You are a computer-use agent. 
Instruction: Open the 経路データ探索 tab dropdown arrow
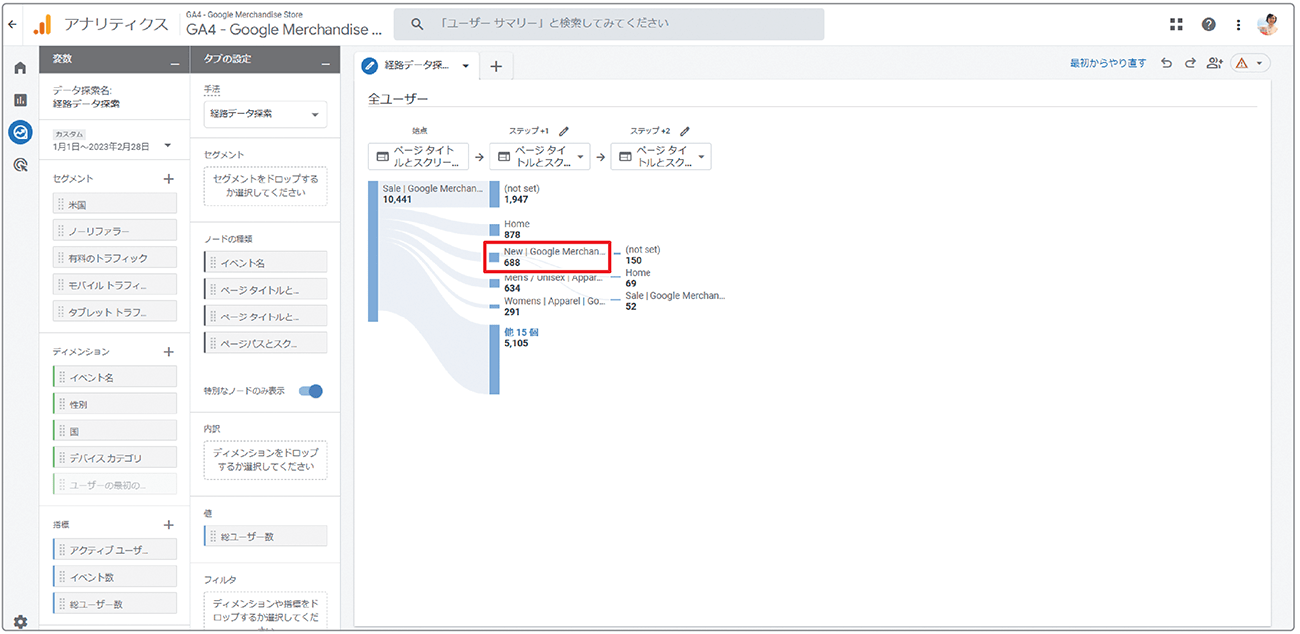(466, 66)
